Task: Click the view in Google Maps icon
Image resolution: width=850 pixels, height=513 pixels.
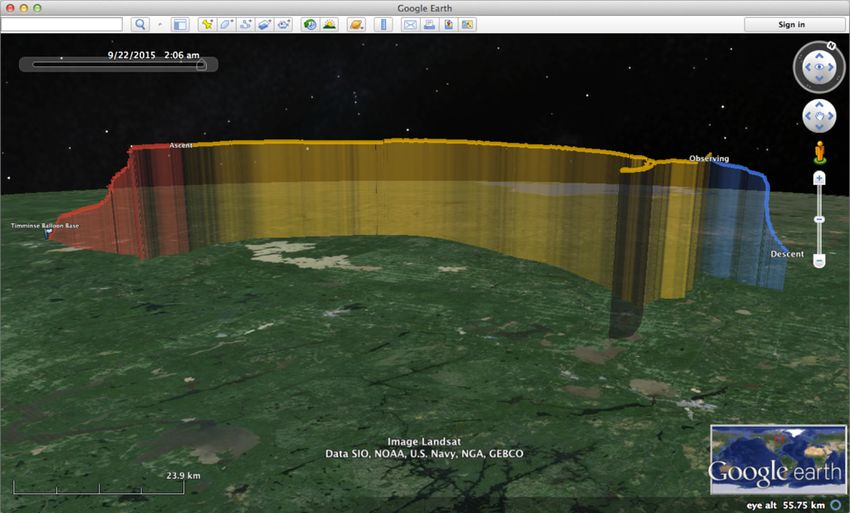Action: click(467, 24)
